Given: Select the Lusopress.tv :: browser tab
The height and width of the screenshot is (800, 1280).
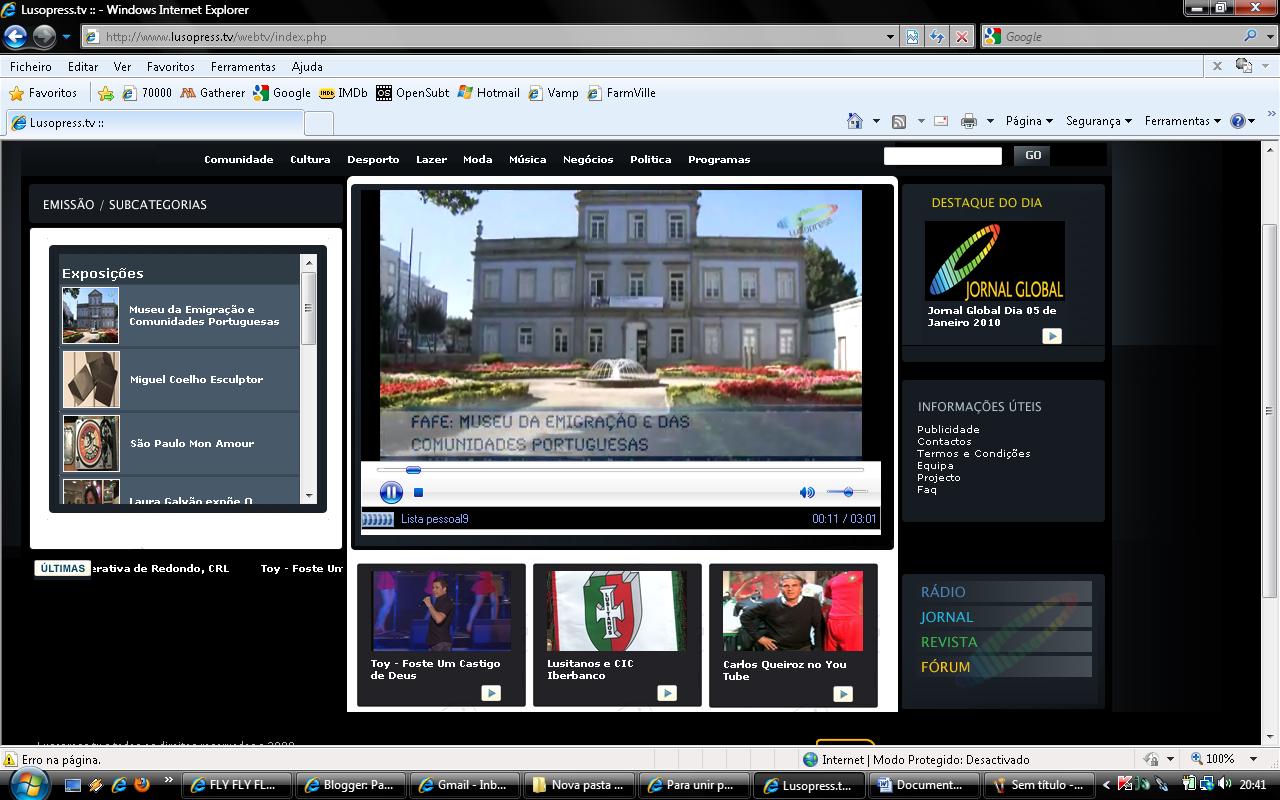Looking at the screenshot, I should [154, 122].
